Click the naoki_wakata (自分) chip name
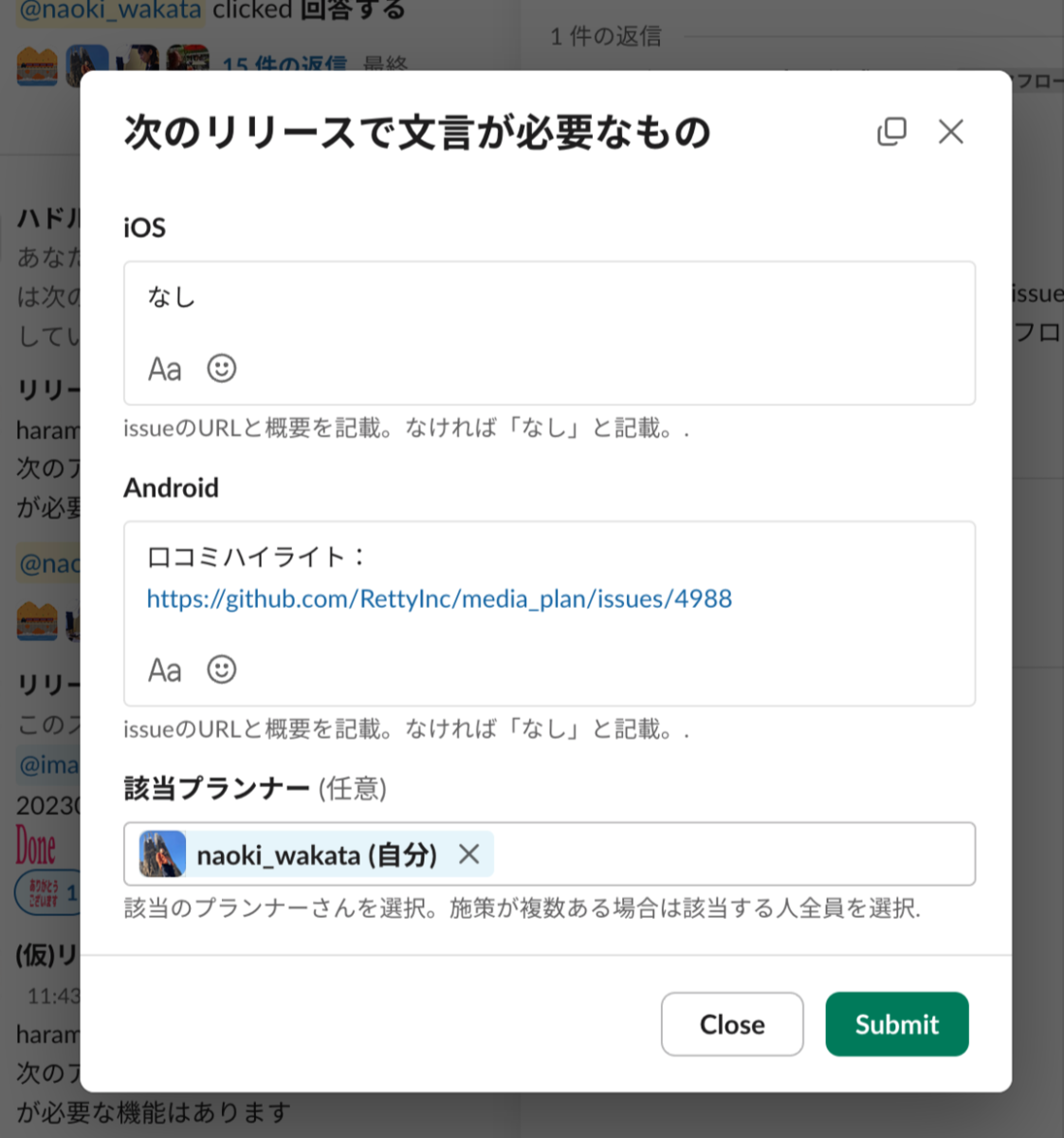Viewport: 1064px width, 1138px height. (x=317, y=854)
